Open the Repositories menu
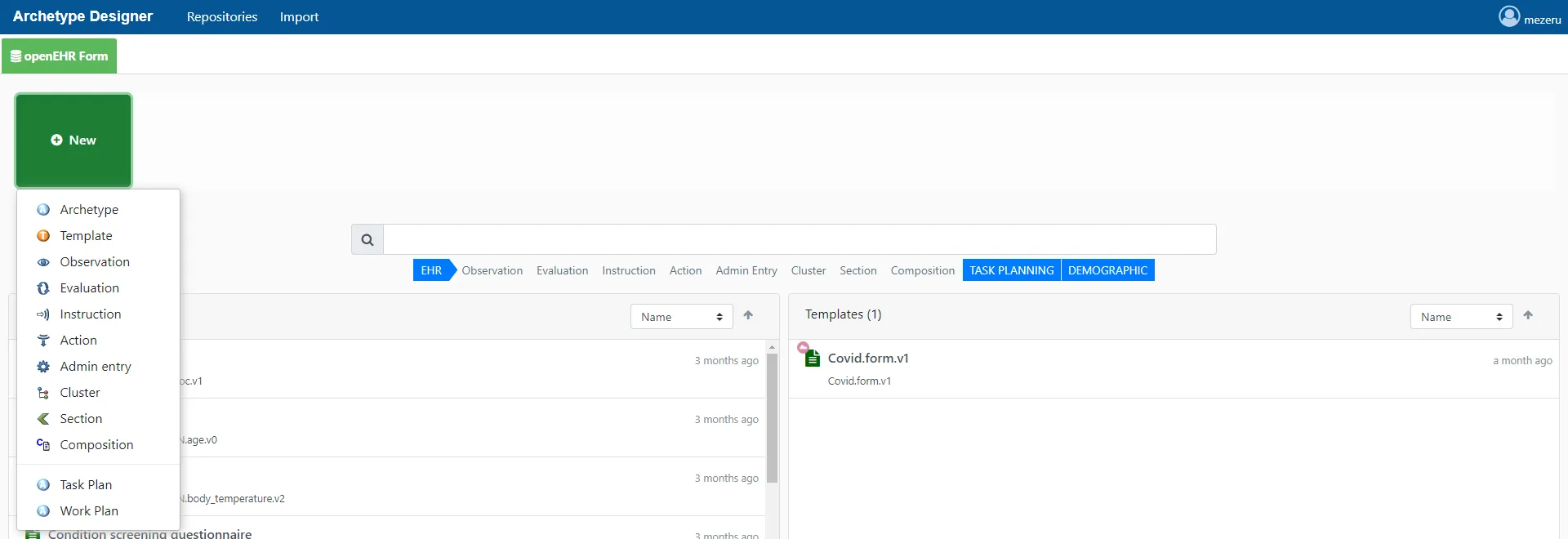This screenshot has width=1568, height=539. coord(222,17)
